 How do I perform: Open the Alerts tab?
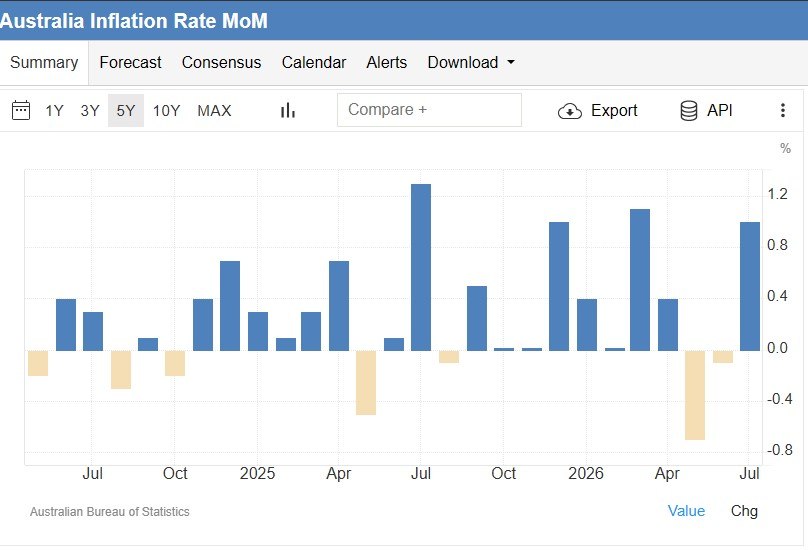pos(386,62)
